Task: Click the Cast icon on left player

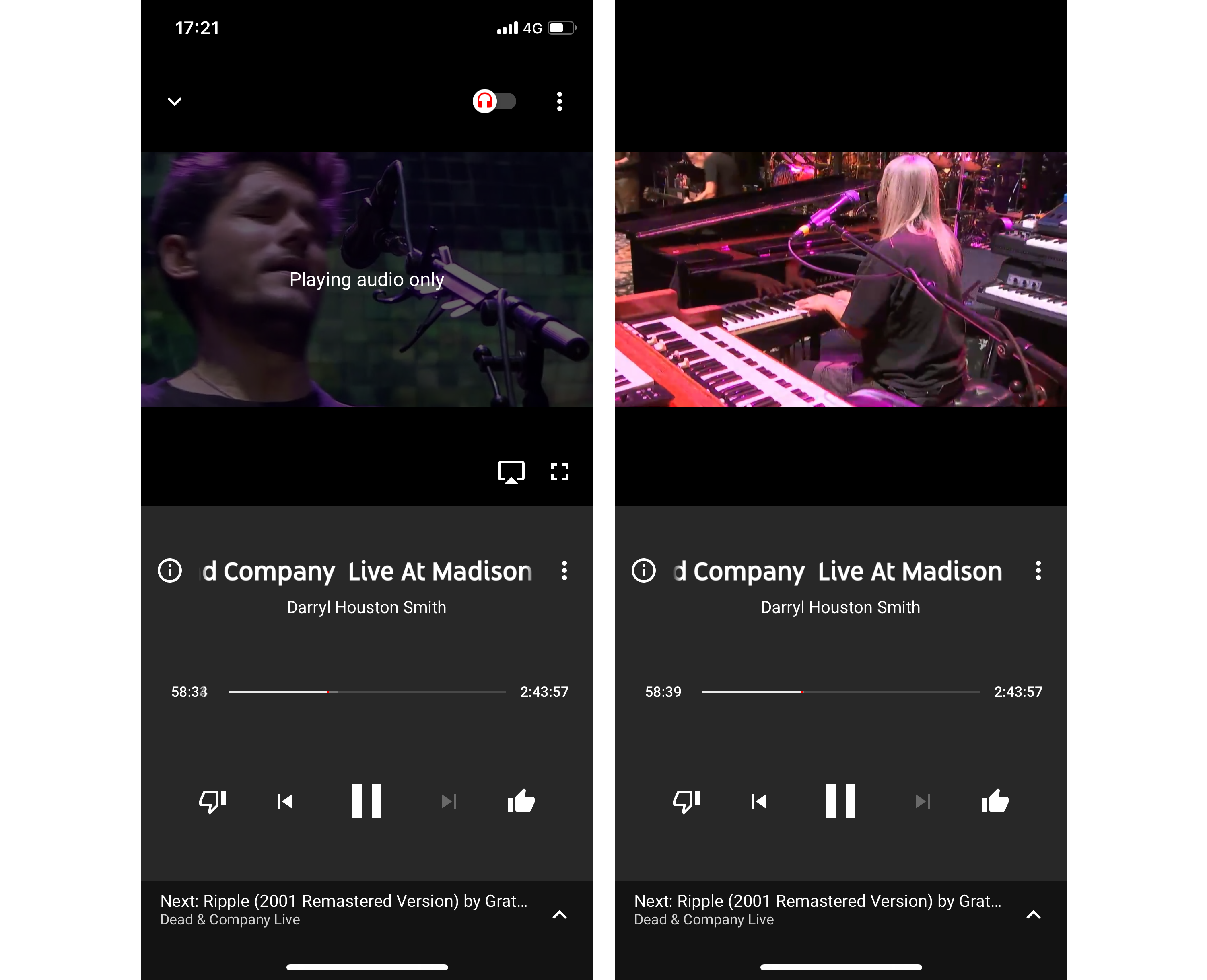Action: (510, 471)
